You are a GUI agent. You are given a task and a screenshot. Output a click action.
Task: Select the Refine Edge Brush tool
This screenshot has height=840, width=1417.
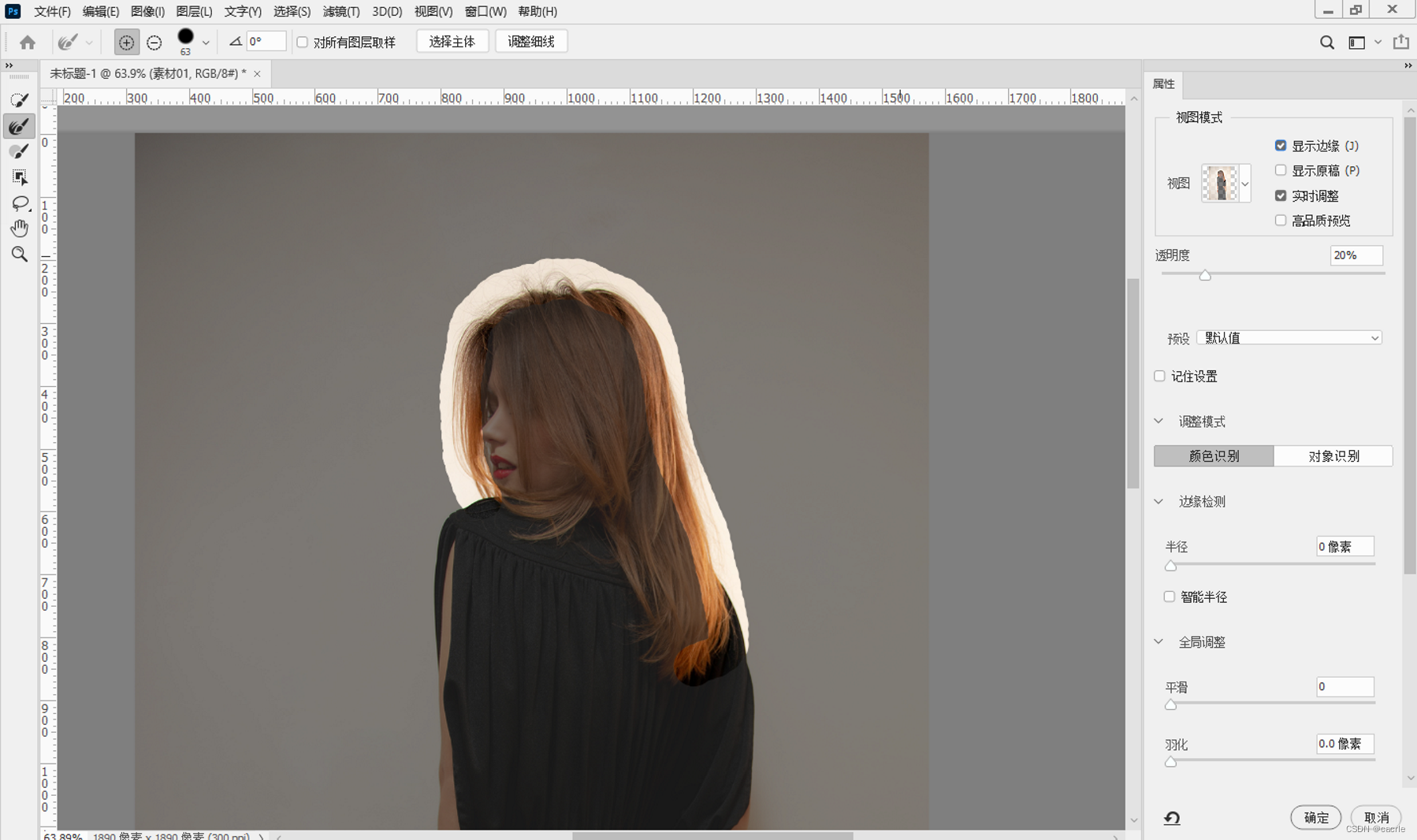[19, 126]
